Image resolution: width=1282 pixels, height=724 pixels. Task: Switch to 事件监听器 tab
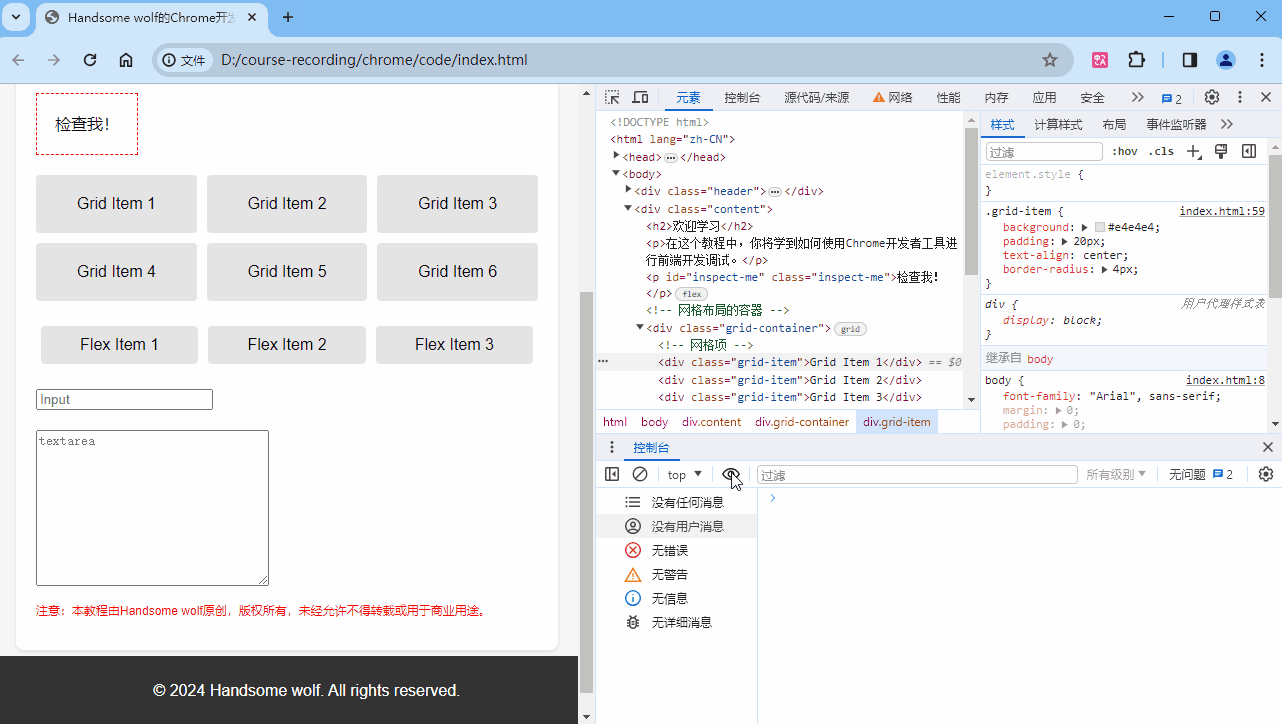coord(1176,125)
